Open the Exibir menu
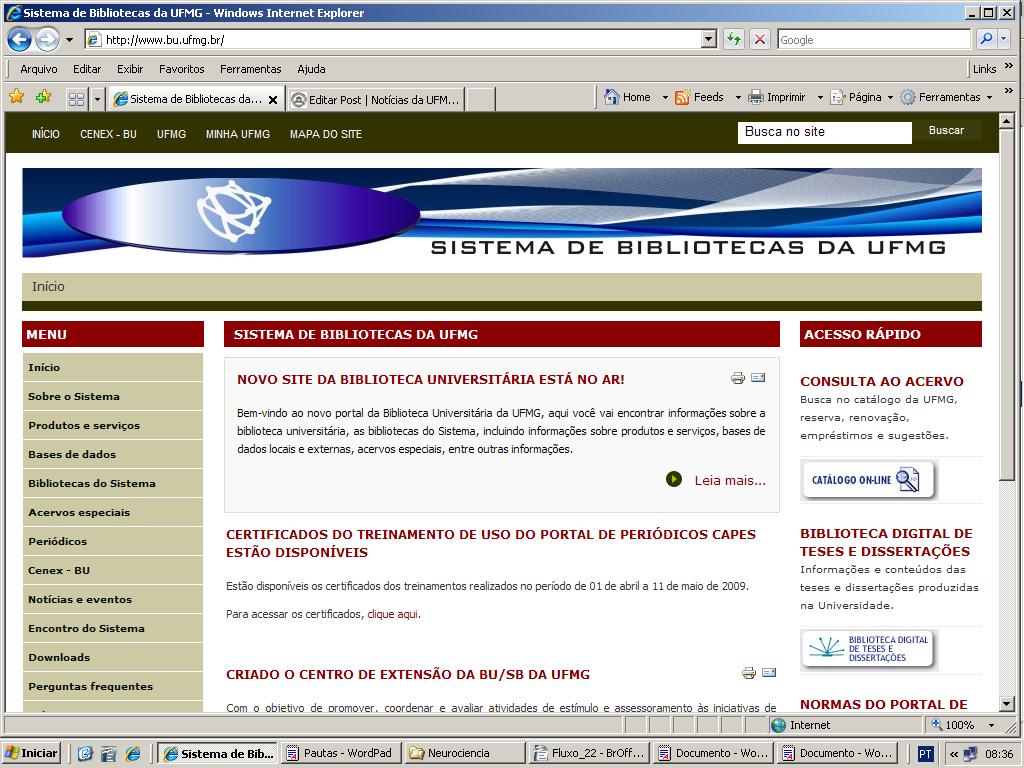The height and width of the screenshot is (768, 1024). (x=130, y=69)
